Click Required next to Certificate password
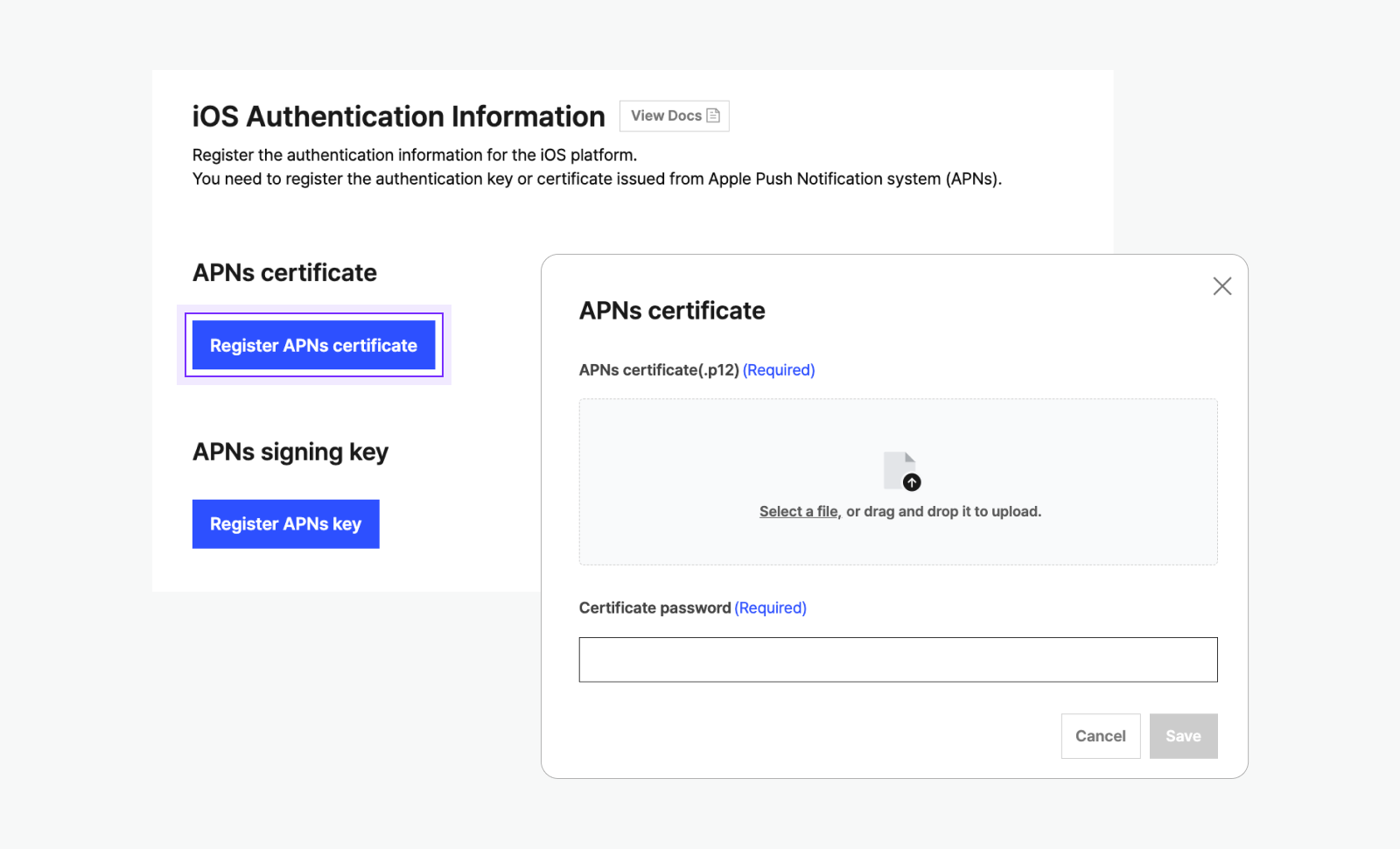Screen dimensions: 1400x849 click(770, 608)
